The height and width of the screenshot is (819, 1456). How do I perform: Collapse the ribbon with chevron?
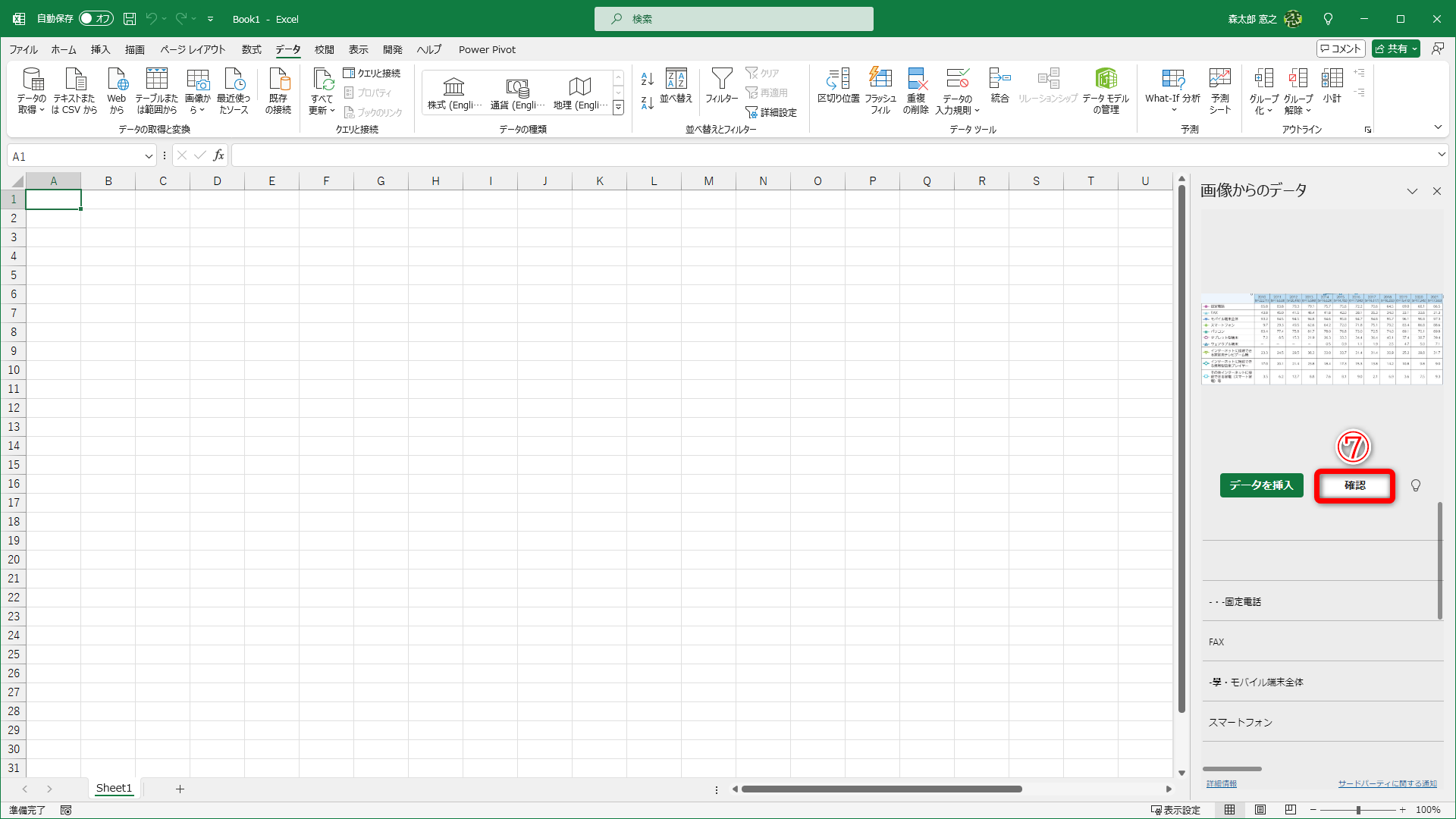[x=1438, y=127]
